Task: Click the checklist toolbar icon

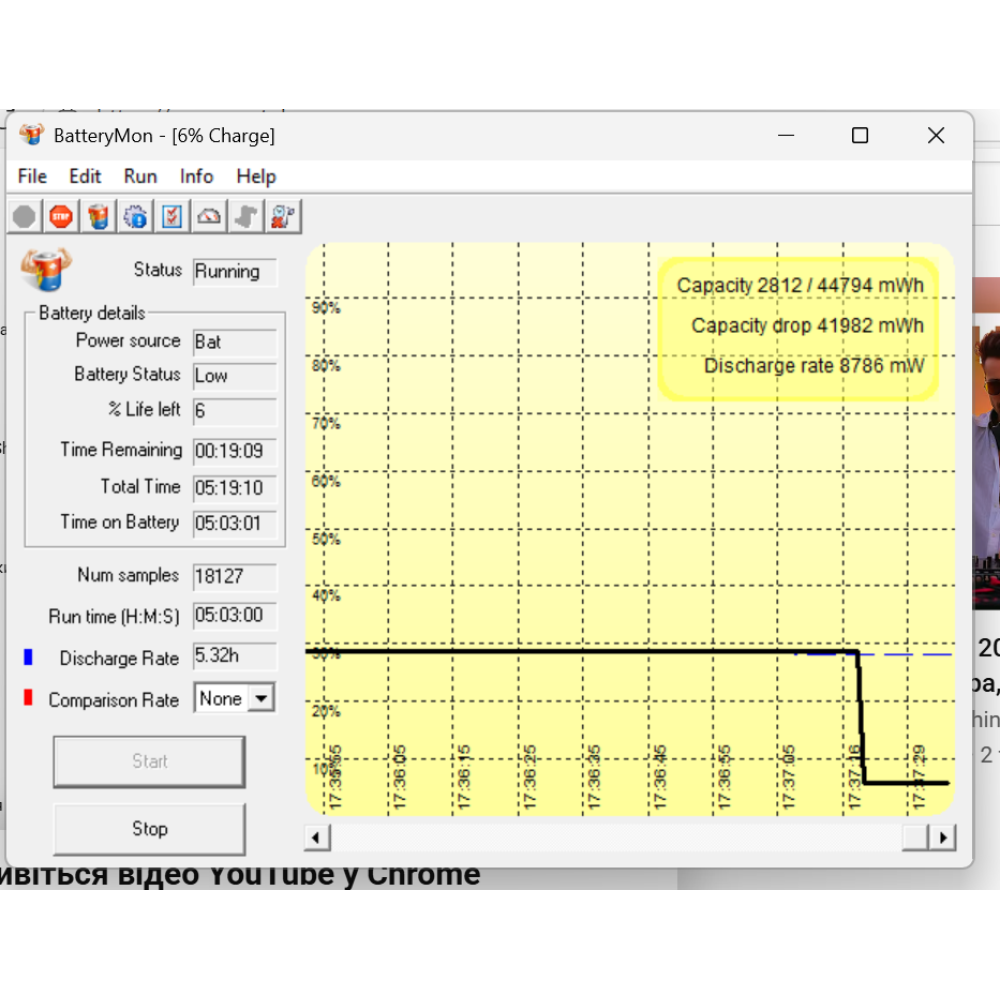Action: 172,216
